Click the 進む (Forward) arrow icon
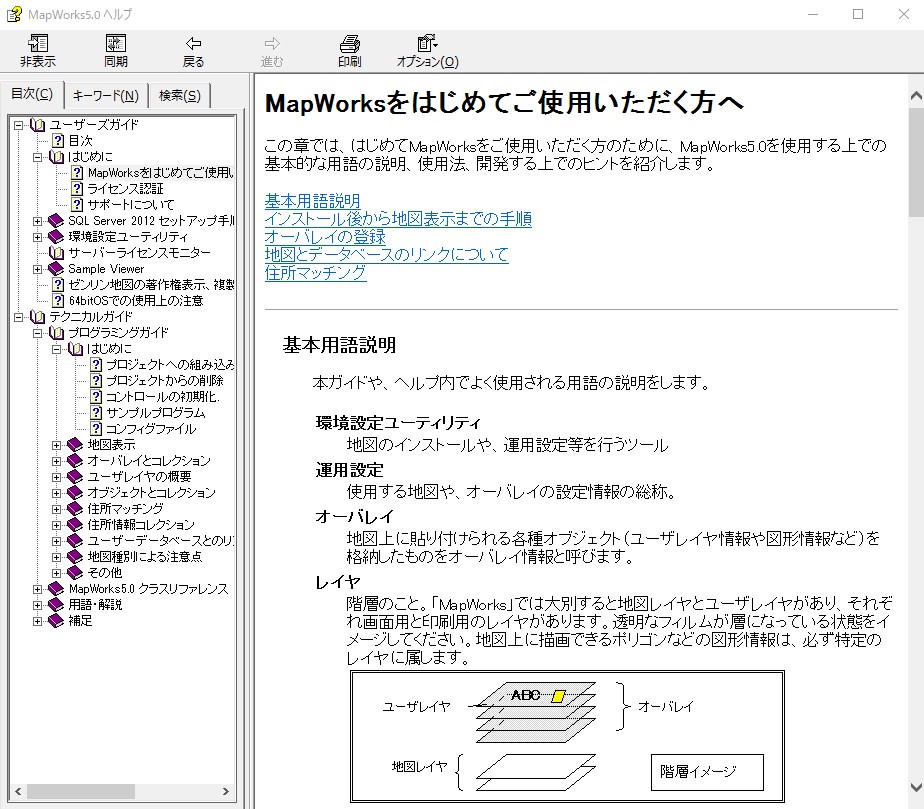 click(272, 44)
